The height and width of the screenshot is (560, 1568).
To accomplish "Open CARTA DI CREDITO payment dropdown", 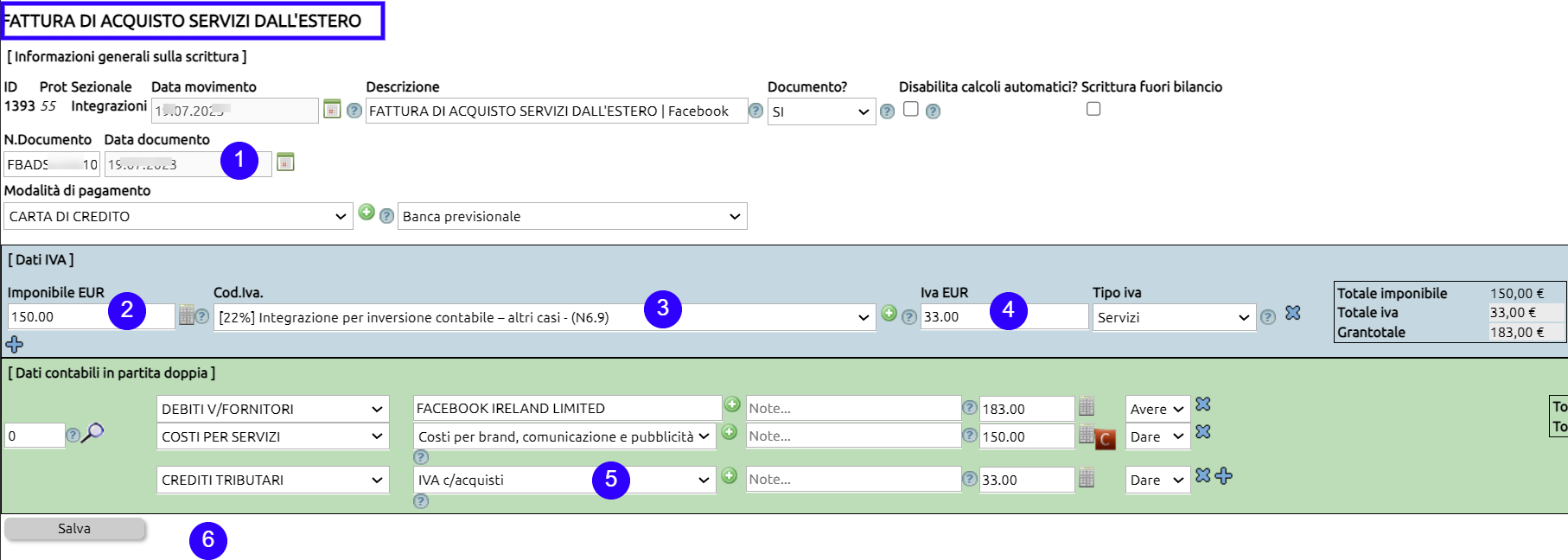I will [178, 216].
